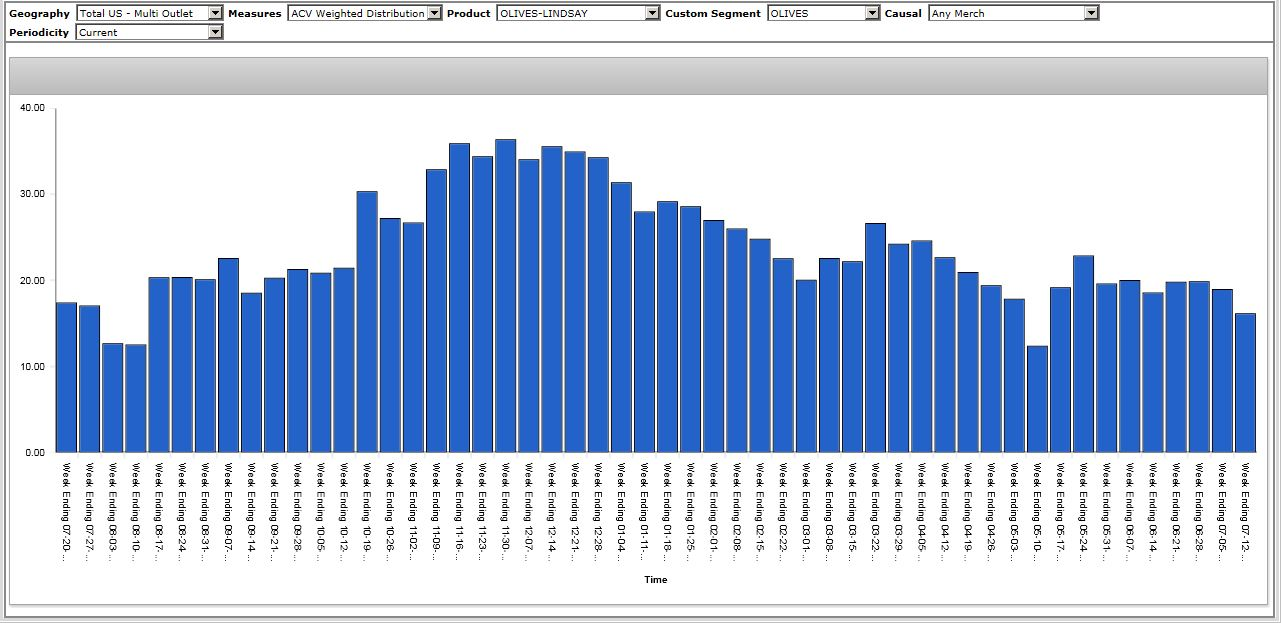Click the gray chart header bar
This screenshot has width=1281, height=623.
[x=638, y=75]
